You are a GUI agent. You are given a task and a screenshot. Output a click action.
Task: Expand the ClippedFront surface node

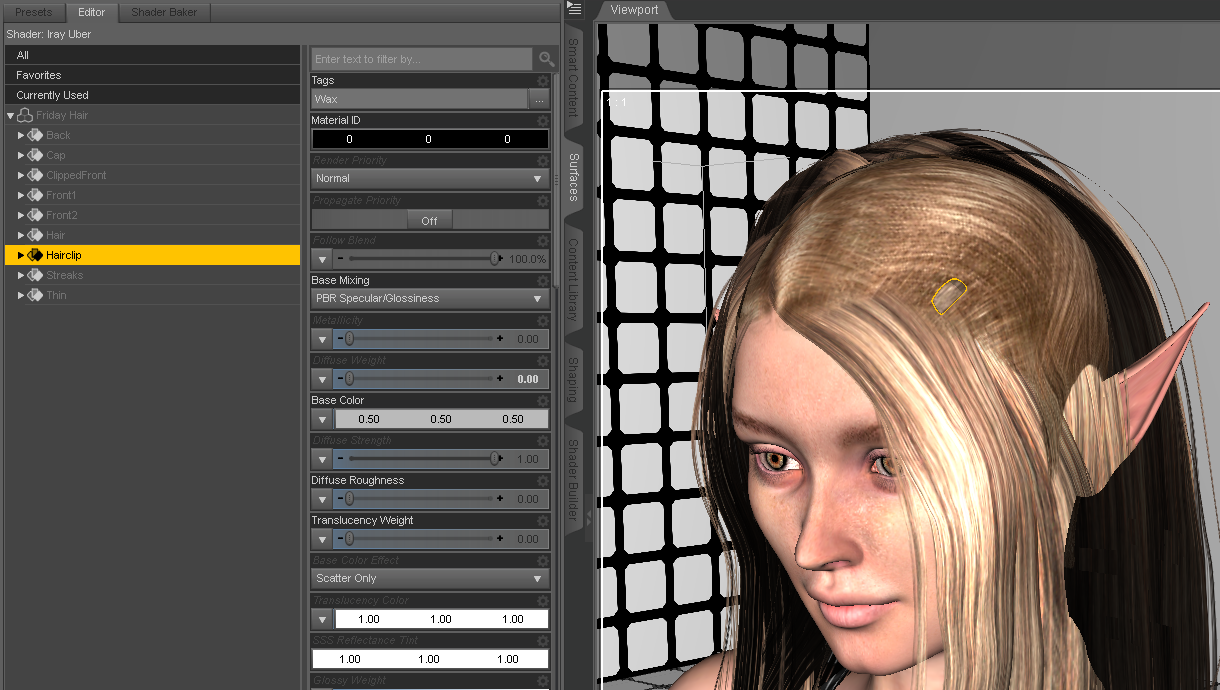click(x=21, y=175)
